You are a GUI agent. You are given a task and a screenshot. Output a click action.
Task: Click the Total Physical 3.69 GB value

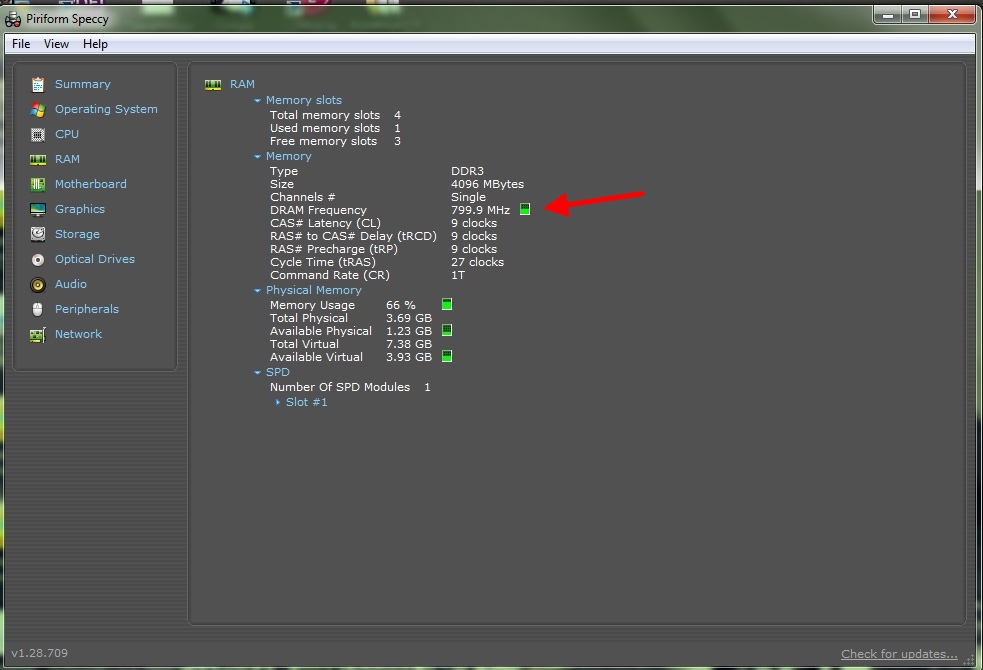pos(409,318)
